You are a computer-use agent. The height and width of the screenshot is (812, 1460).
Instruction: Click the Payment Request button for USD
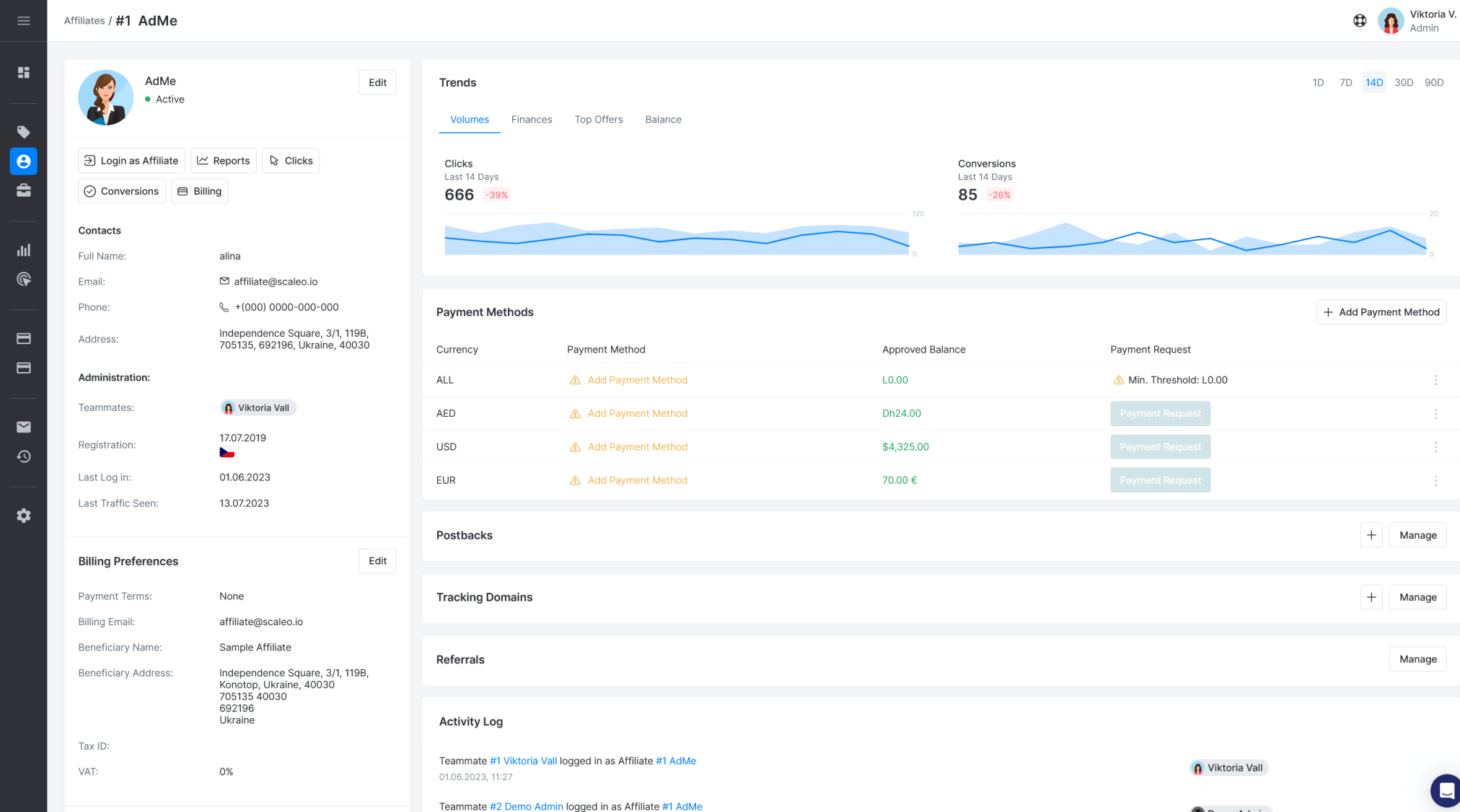click(x=1160, y=446)
